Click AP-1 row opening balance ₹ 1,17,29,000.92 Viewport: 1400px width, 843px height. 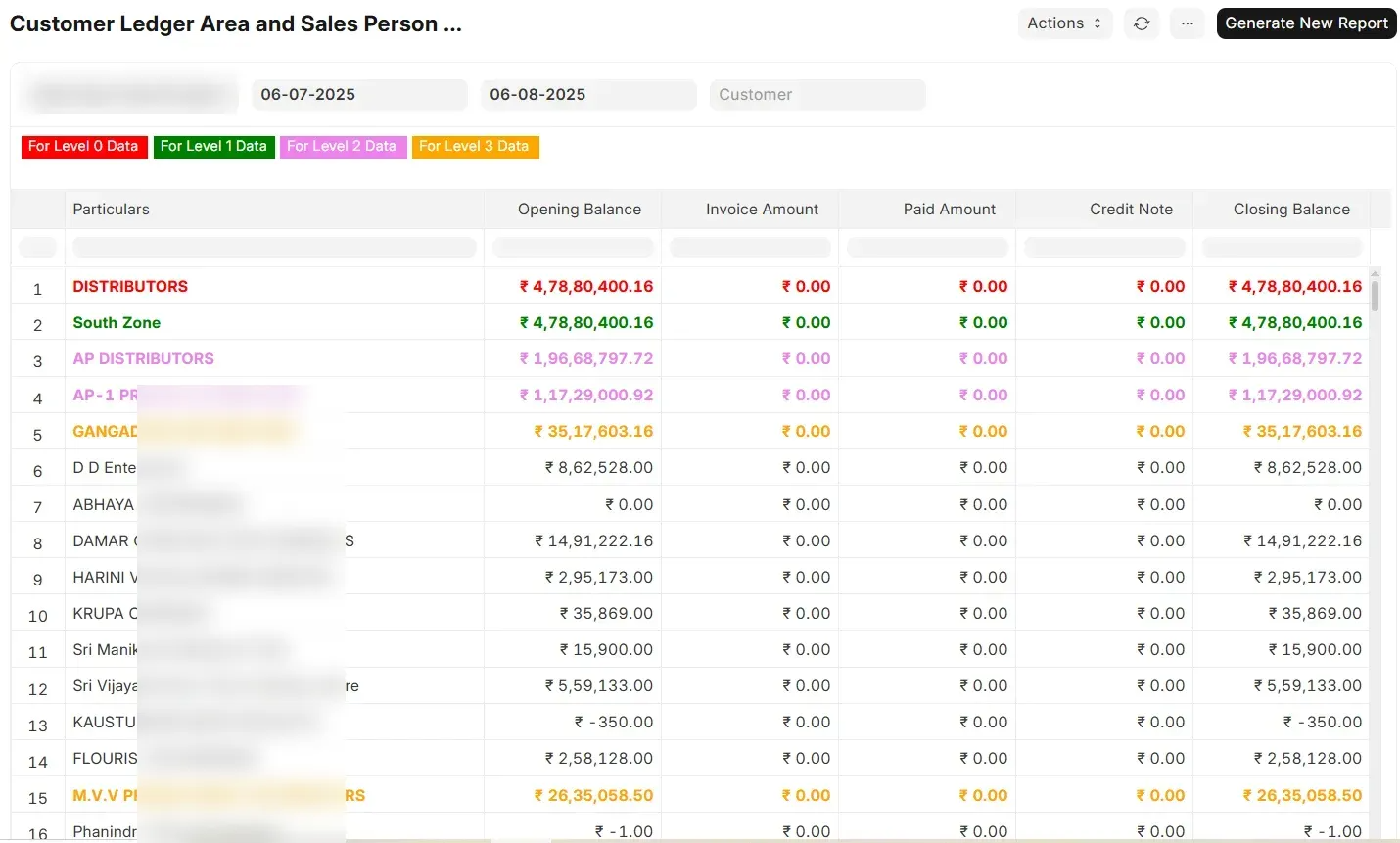[586, 396]
